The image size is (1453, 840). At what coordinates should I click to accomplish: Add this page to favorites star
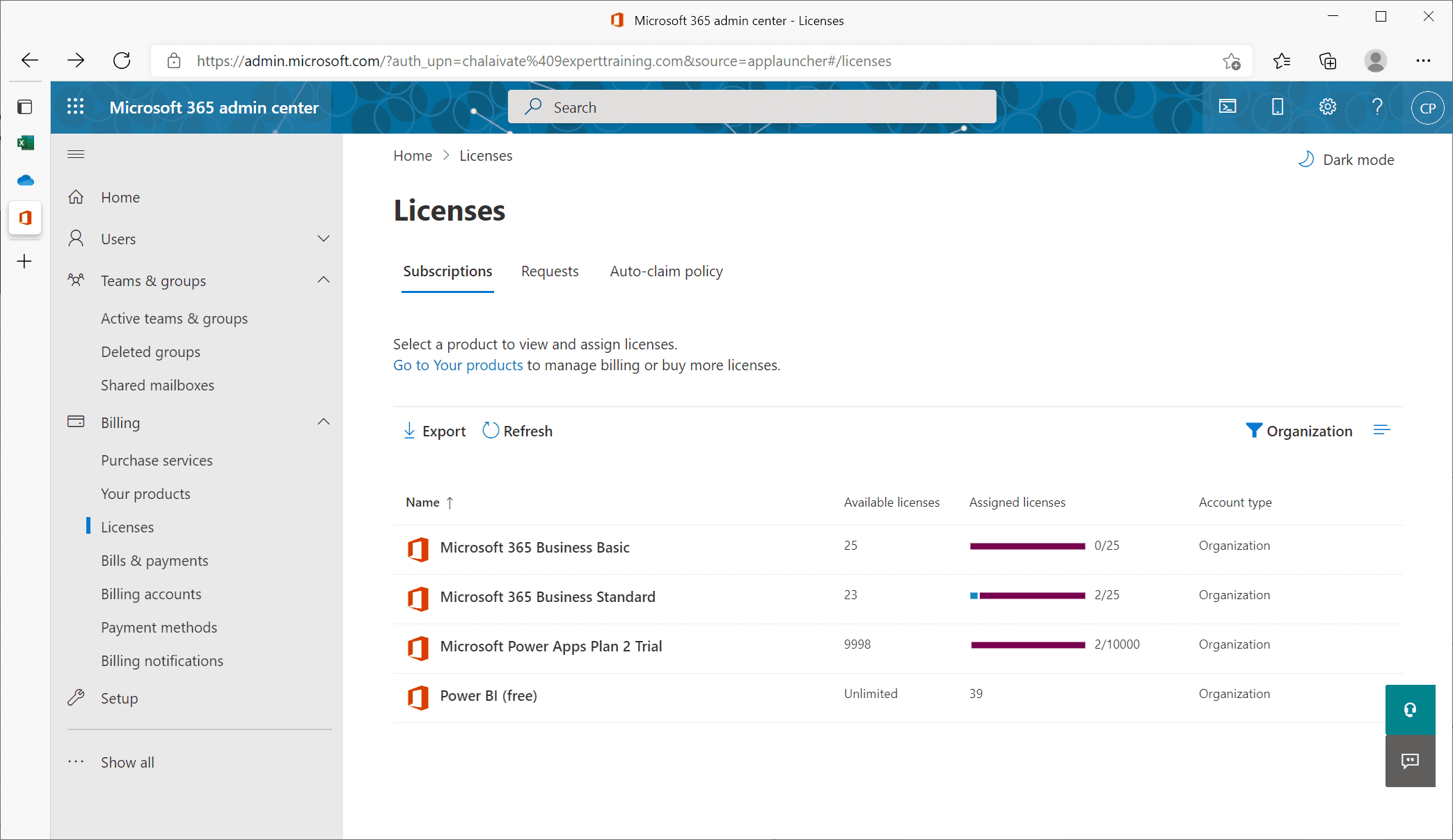1232,61
